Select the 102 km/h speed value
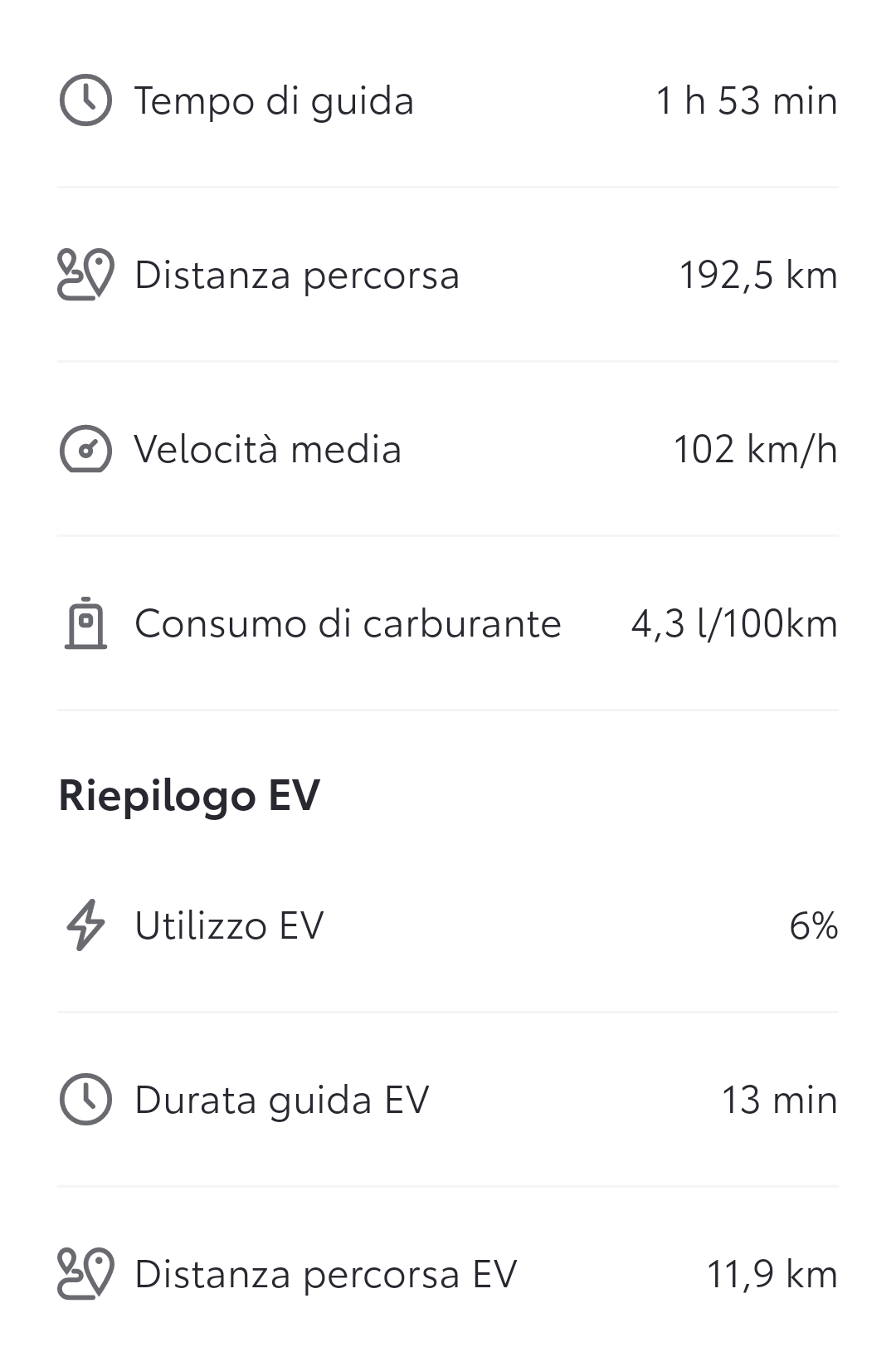Screen dimensions: 896x1357 coord(755,450)
